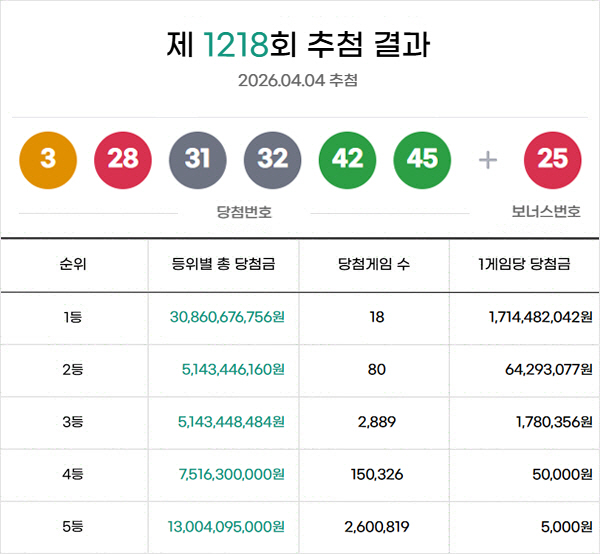Click the orange number 3 ball
The height and width of the screenshot is (554, 600).
[x=48, y=160]
